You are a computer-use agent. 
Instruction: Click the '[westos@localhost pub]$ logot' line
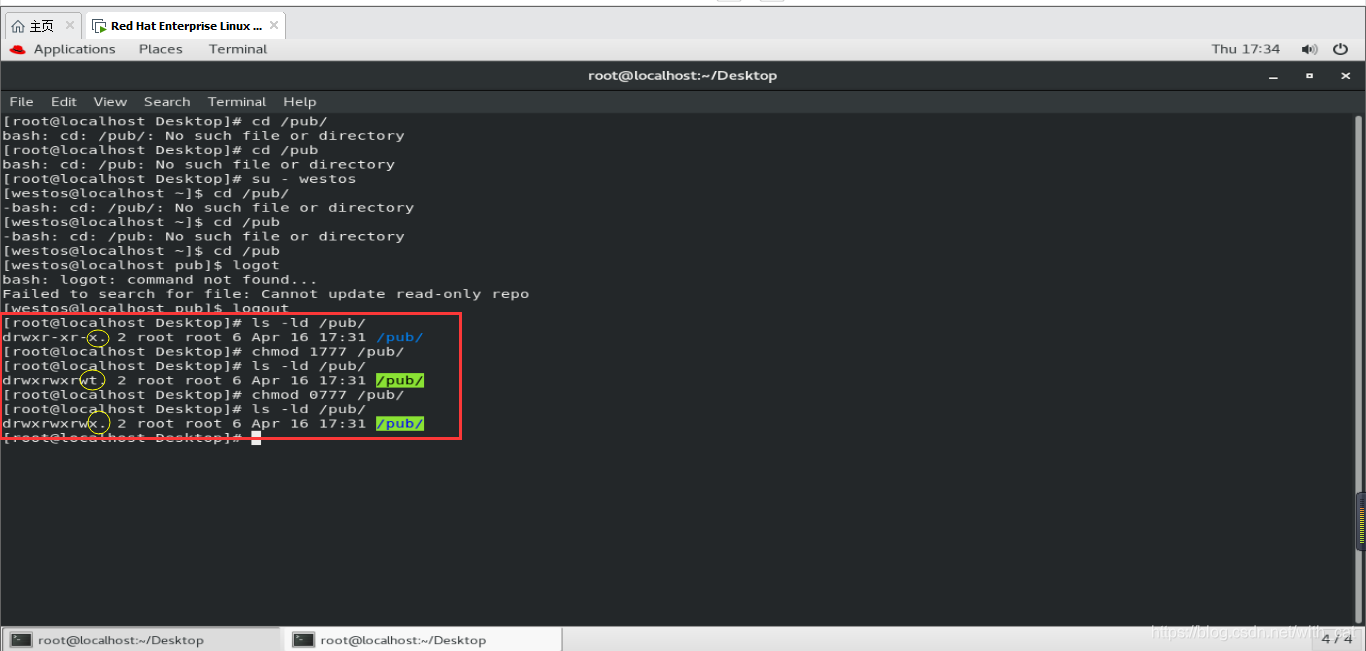coord(141,265)
